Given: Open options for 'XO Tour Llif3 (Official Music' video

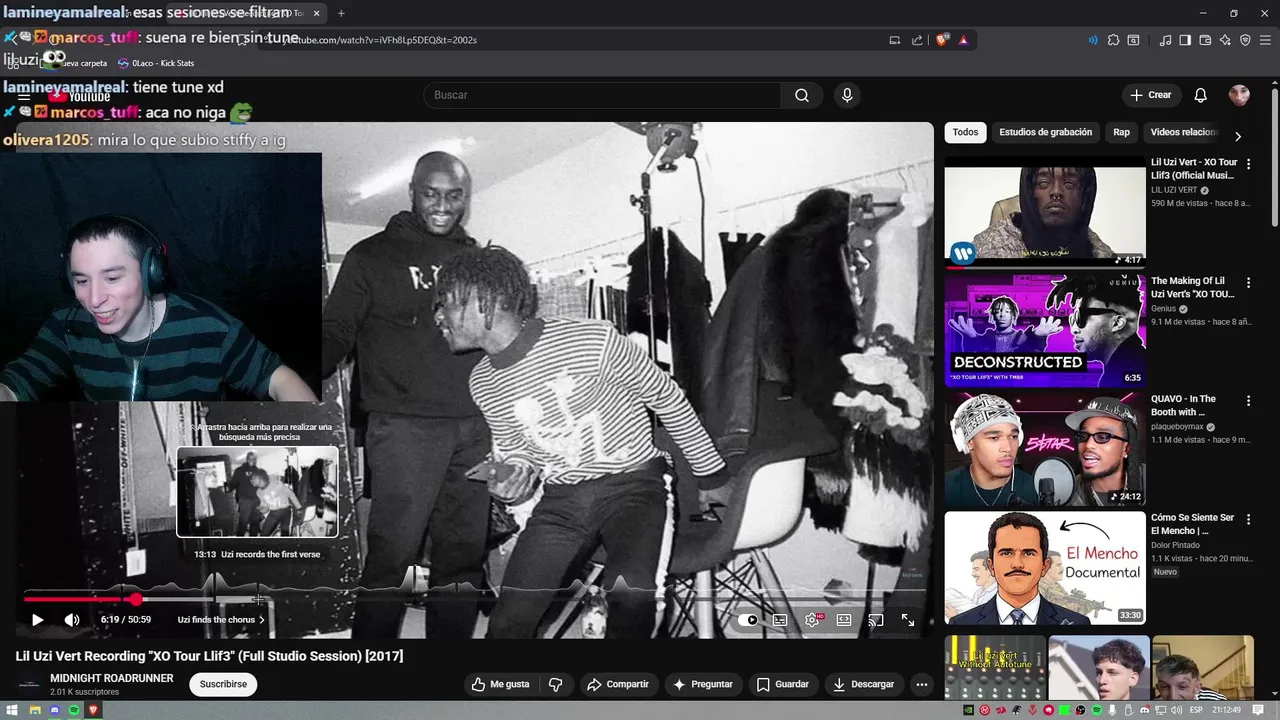Looking at the screenshot, I should coord(1248,164).
